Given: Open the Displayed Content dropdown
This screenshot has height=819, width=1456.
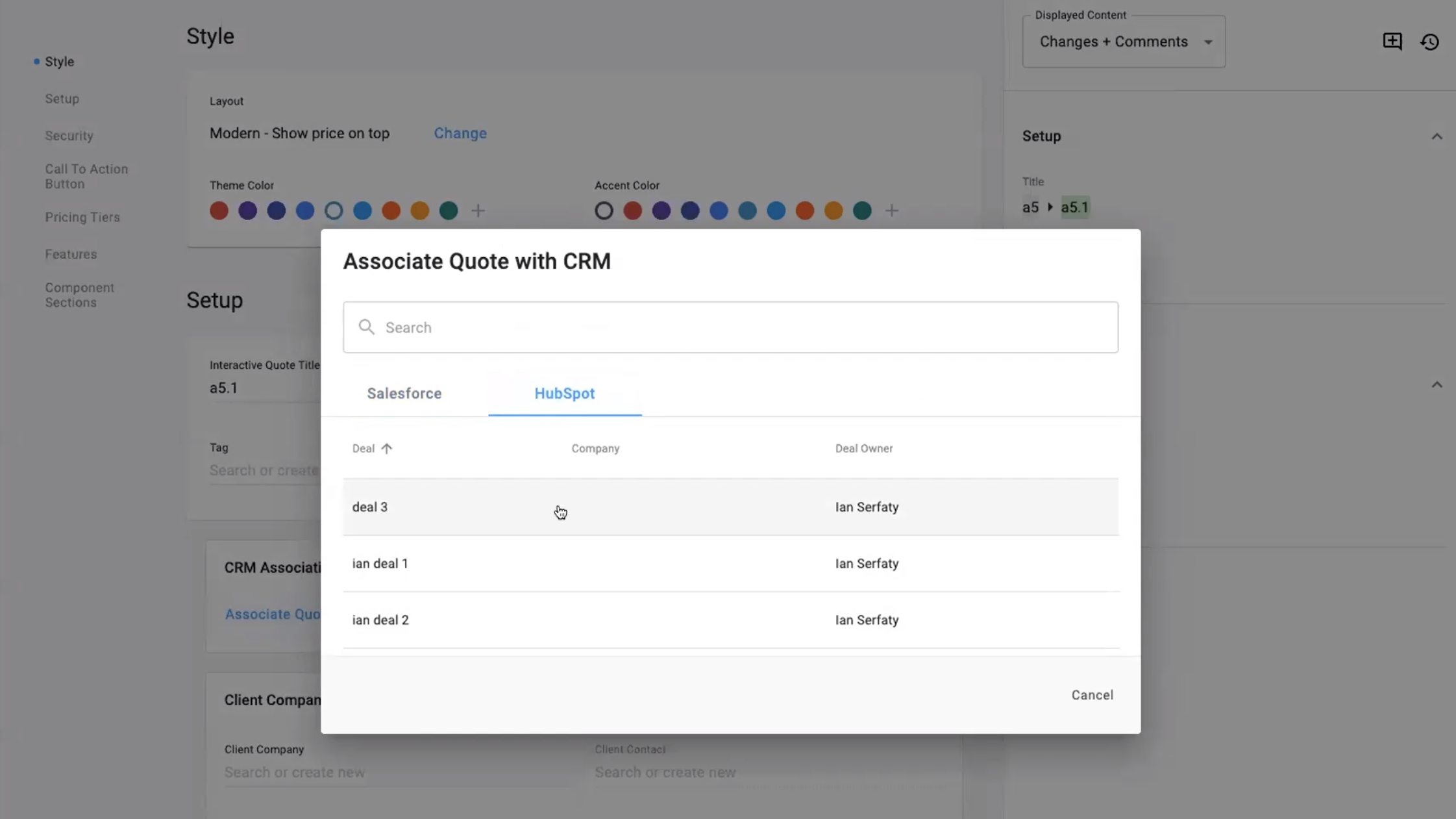Looking at the screenshot, I should 1124,42.
